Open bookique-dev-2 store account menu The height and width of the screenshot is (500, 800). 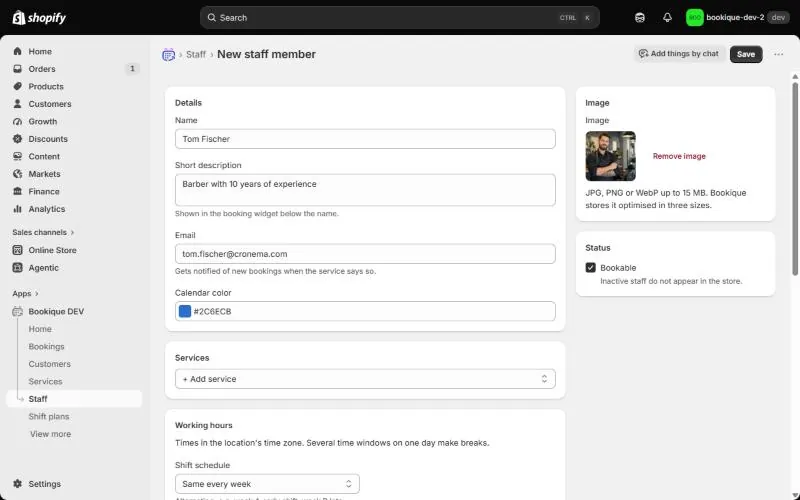pos(737,18)
